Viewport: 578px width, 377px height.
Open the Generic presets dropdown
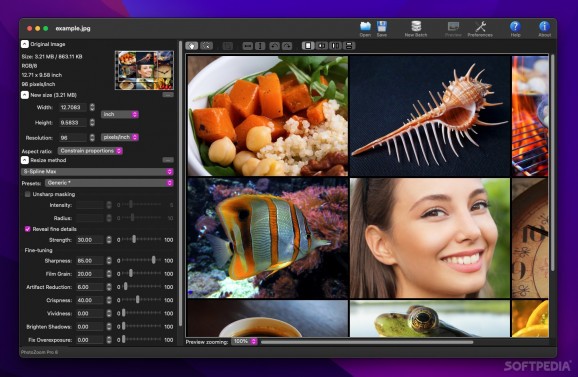tap(109, 183)
